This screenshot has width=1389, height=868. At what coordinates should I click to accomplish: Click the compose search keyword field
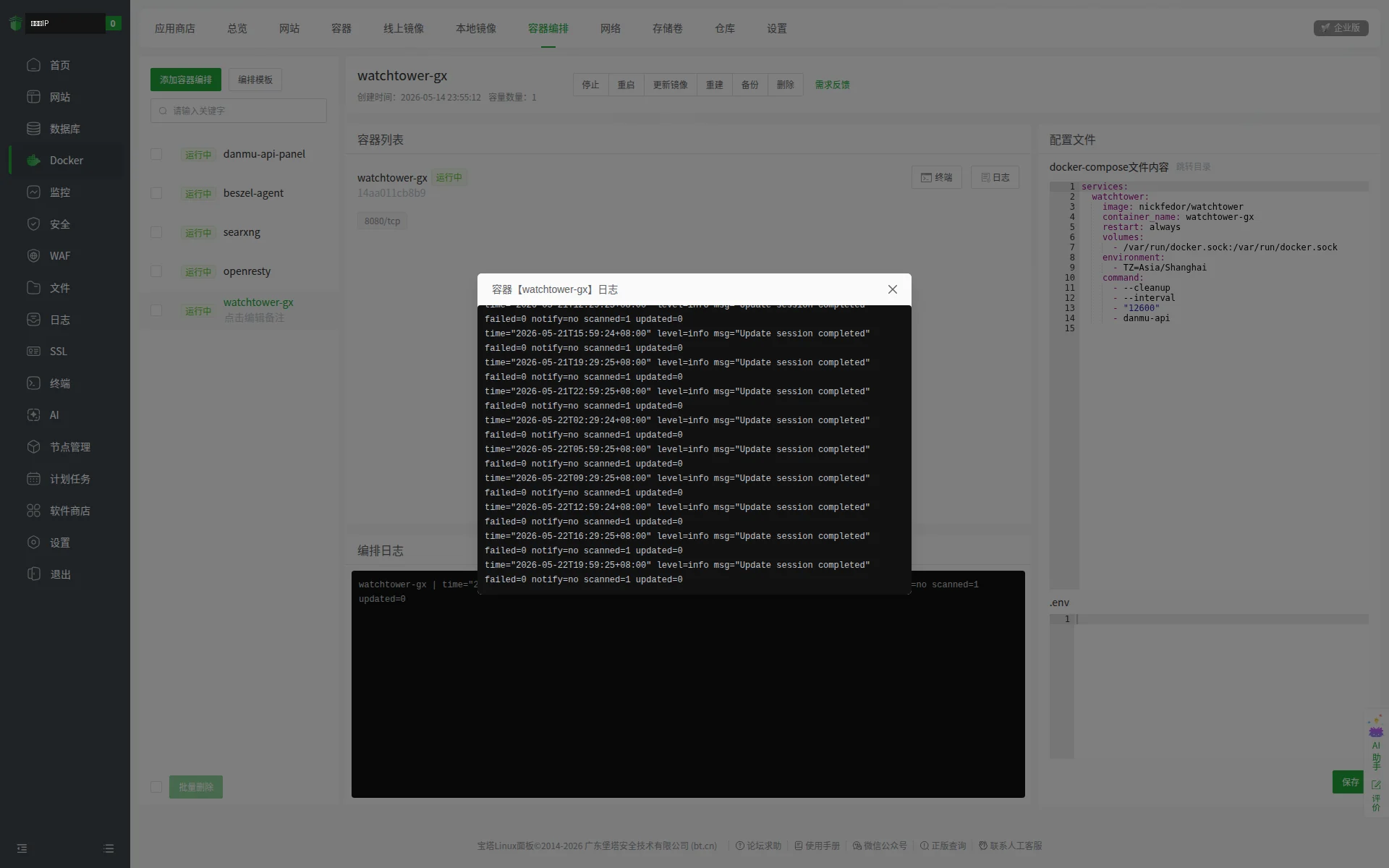coord(239,111)
